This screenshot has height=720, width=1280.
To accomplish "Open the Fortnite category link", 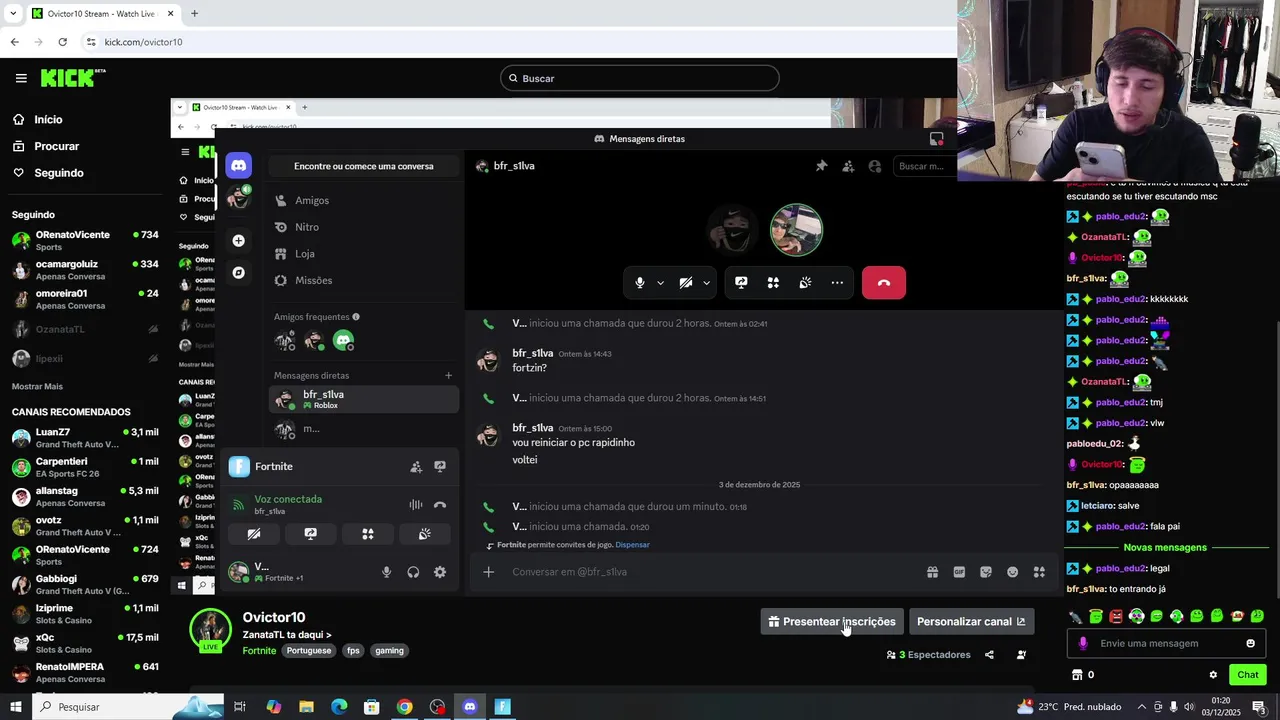I will coord(259,651).
